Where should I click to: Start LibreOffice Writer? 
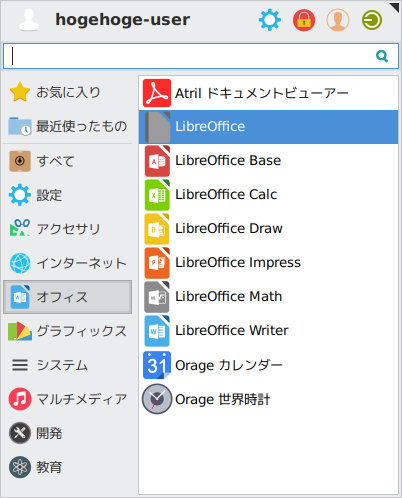tap(268, 331)
